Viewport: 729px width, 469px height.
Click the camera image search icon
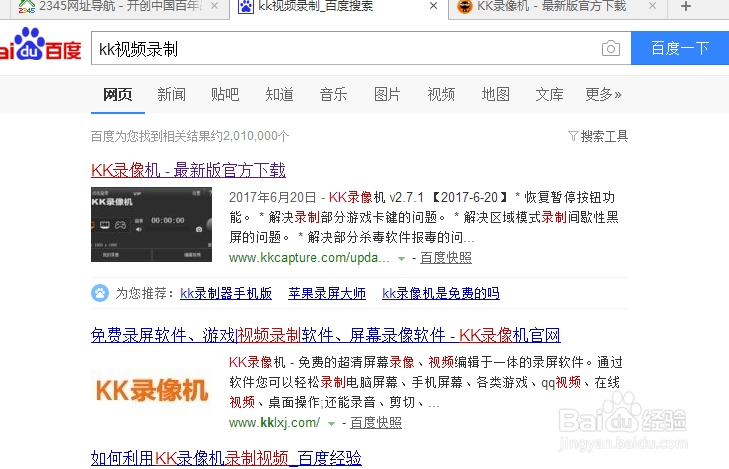coord(610,48)
